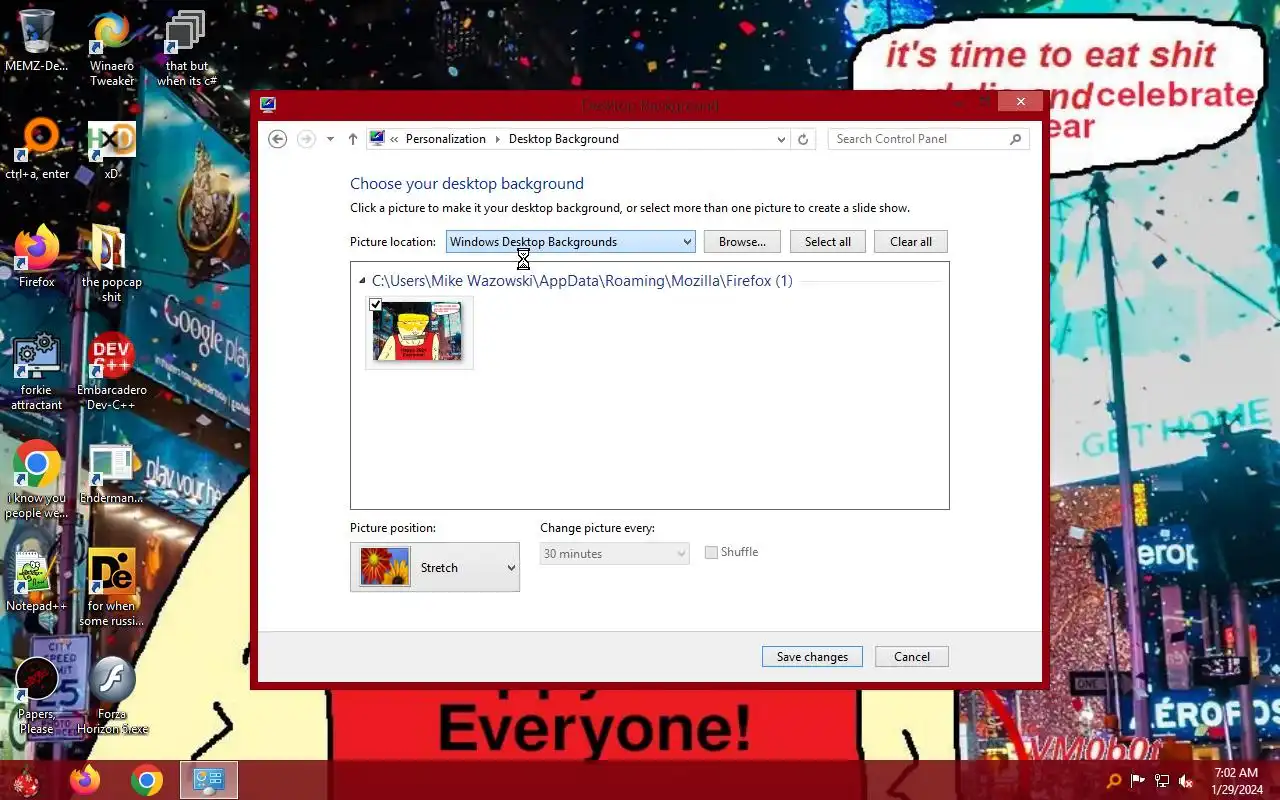This screenshot has width=1280, height=800.
Task: Open the taskbar clock showing 7:02 AM
Action: (x=1236, y=781)
